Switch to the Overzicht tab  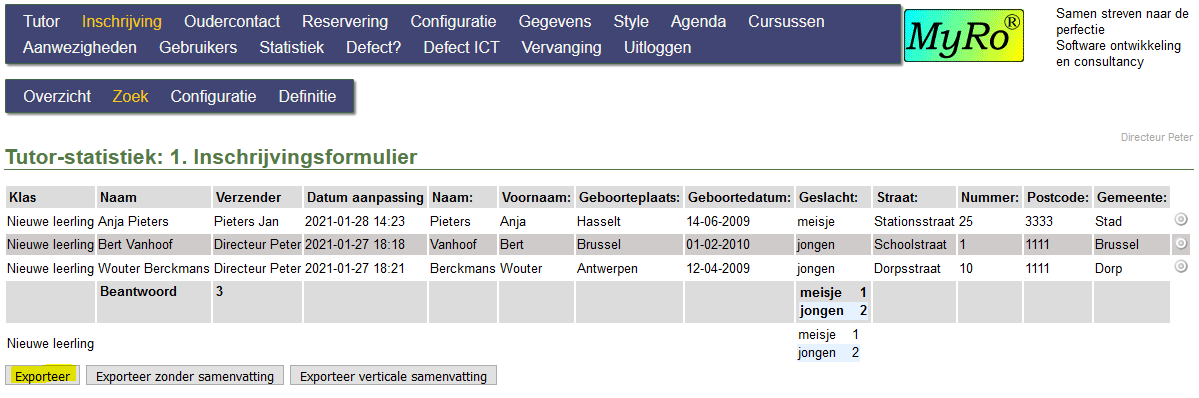point(57,97)
